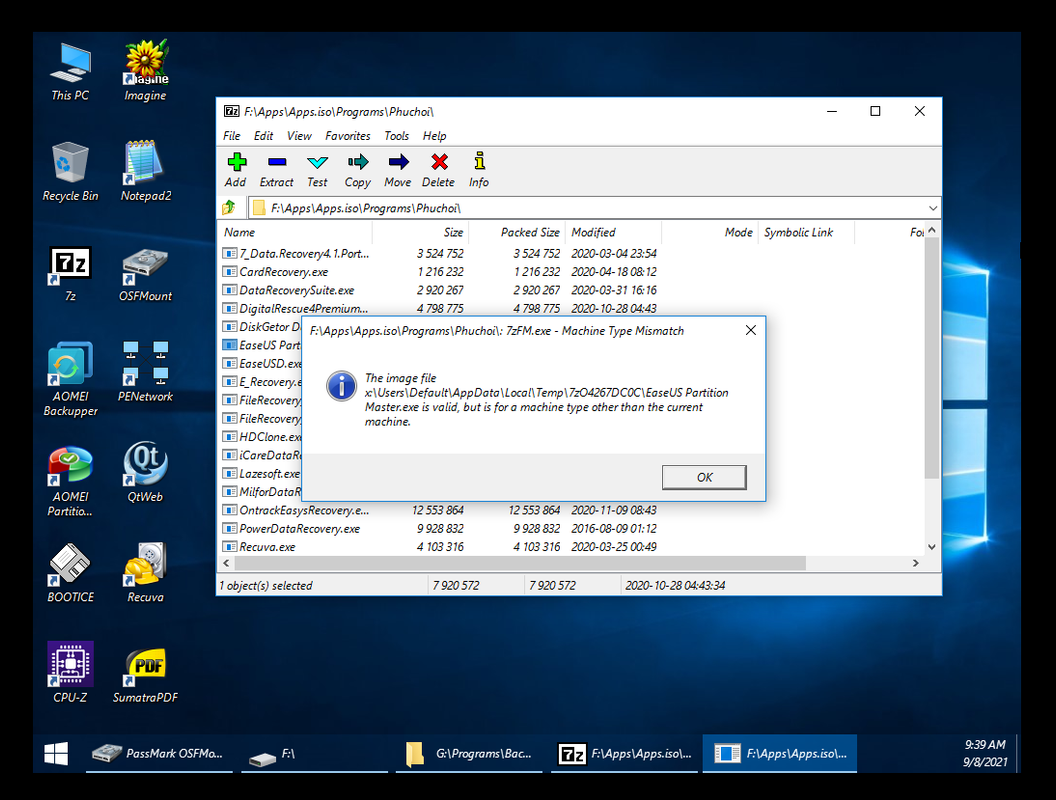1056x800 pixels.
Task: Select Recuva desktop icon
Action: [145, 573]
